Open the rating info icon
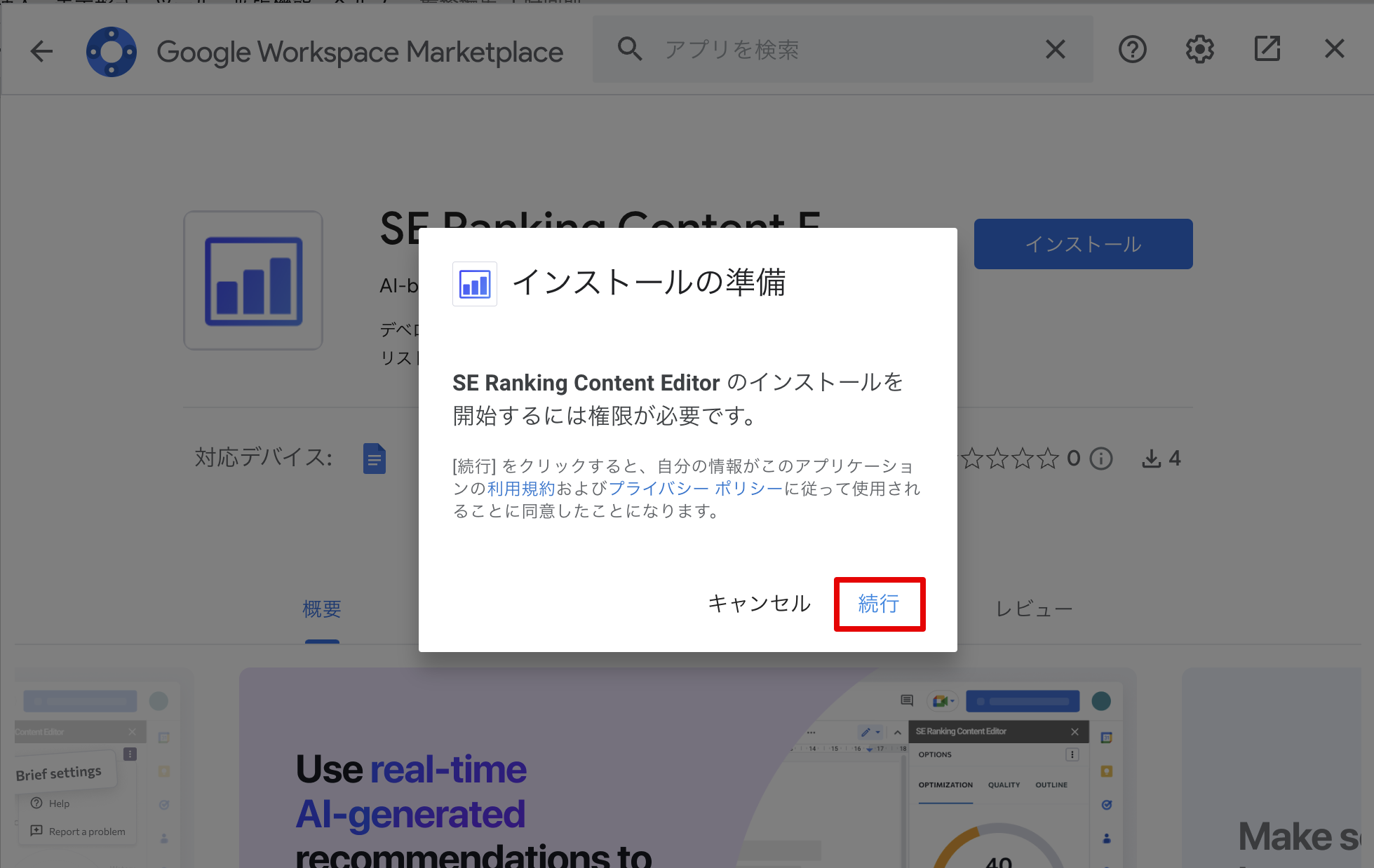 click(1101, 459)
